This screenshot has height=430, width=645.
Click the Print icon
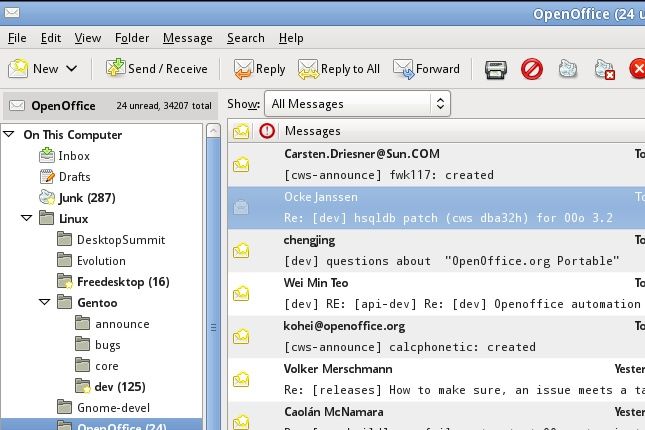pos(495,69)
